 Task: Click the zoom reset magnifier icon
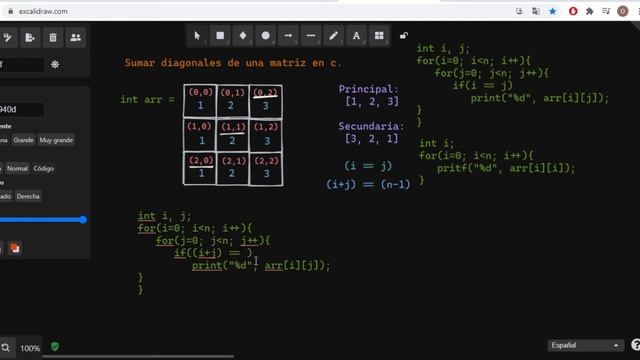(6, 348)
